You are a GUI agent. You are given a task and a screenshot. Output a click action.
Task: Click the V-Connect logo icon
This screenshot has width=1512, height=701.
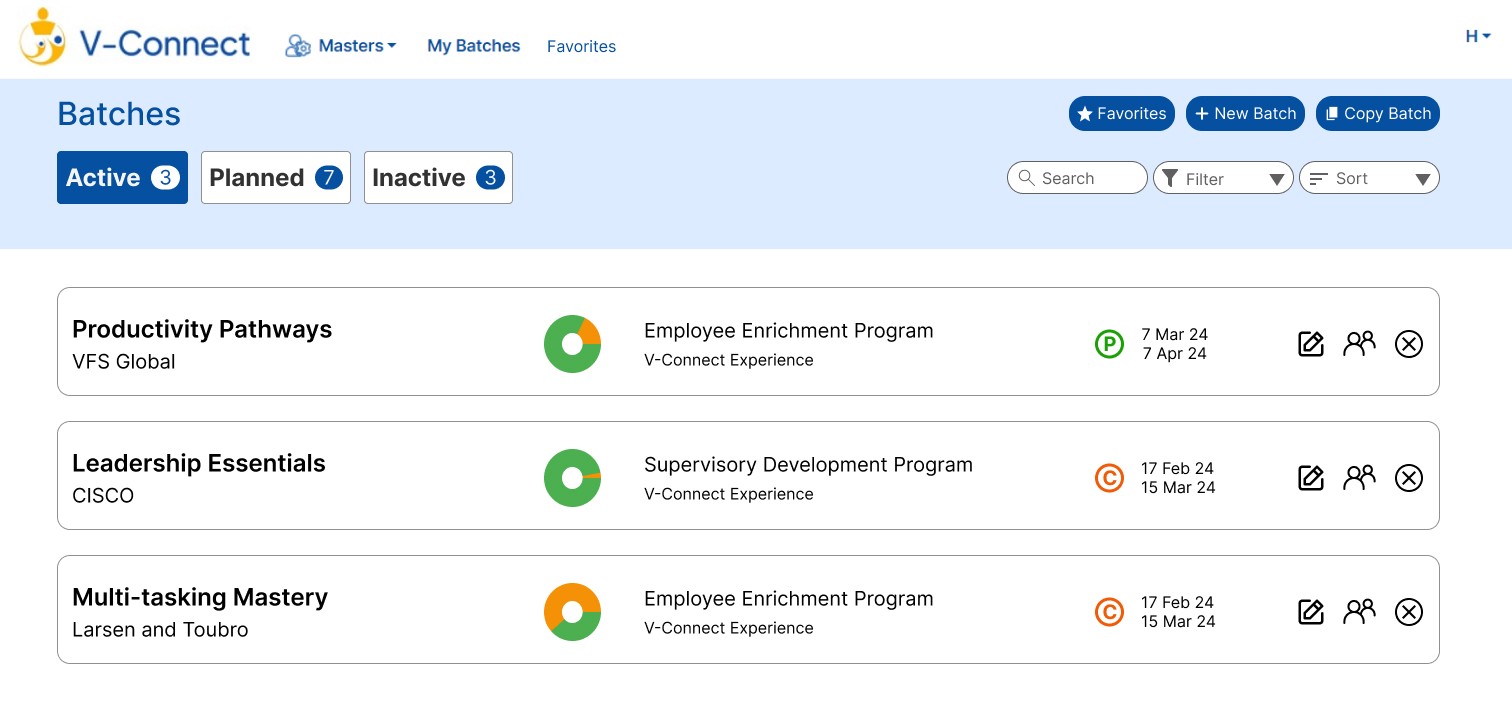42,37
